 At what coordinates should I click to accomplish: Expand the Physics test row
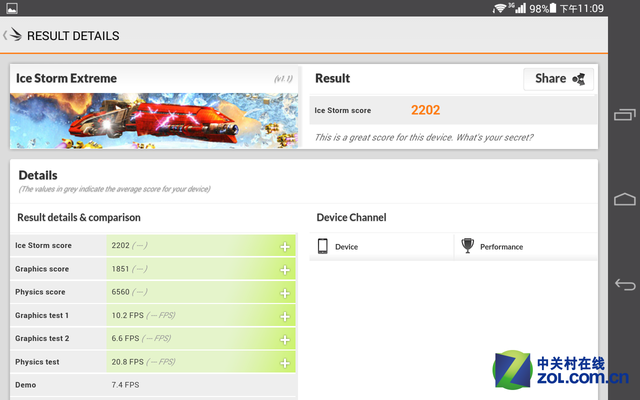coord(285,362)
